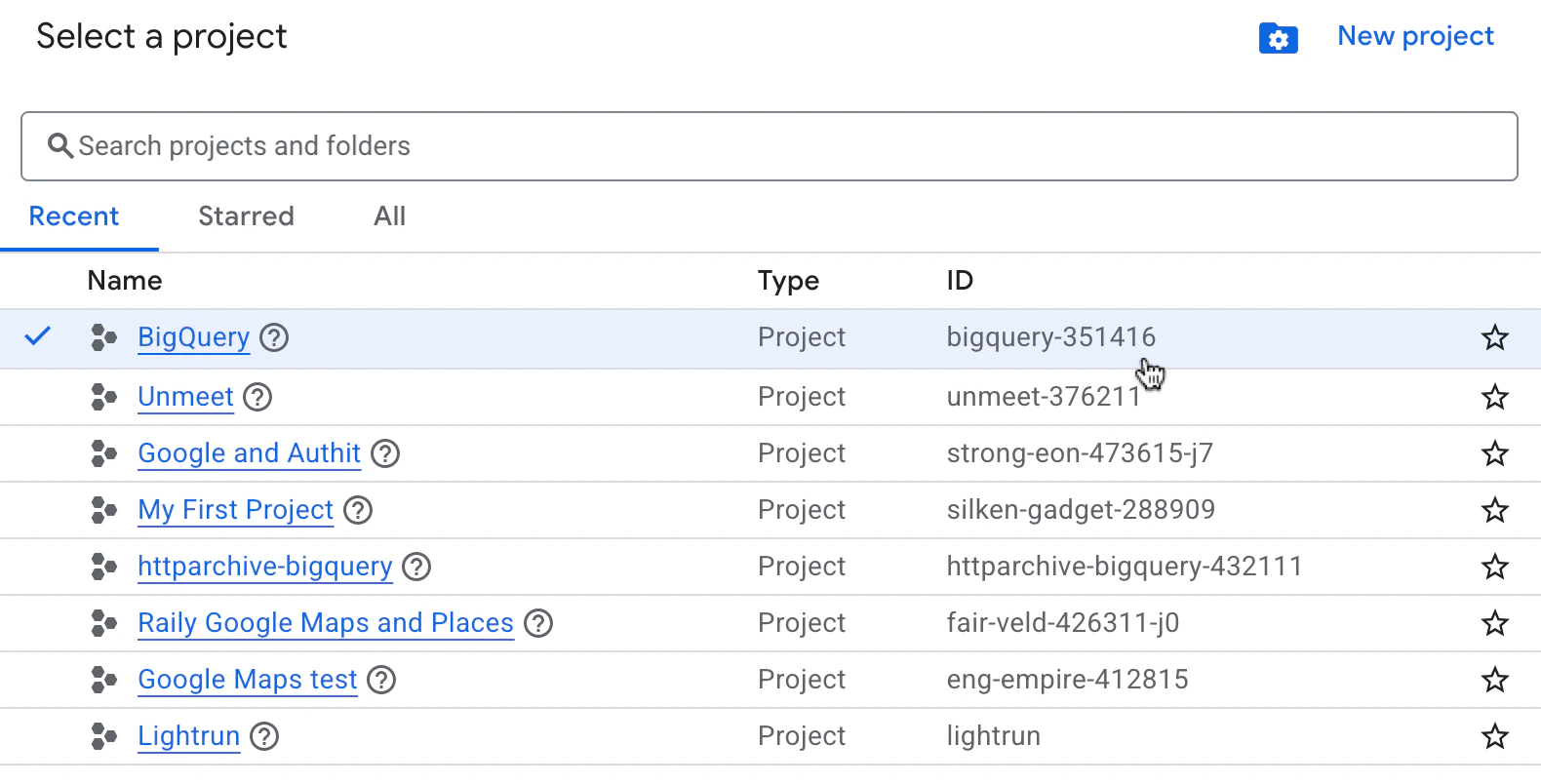The height and width of the screenshot is (784, 1541).
Task: Click the Type column header
Action: [x=788, y=281]
